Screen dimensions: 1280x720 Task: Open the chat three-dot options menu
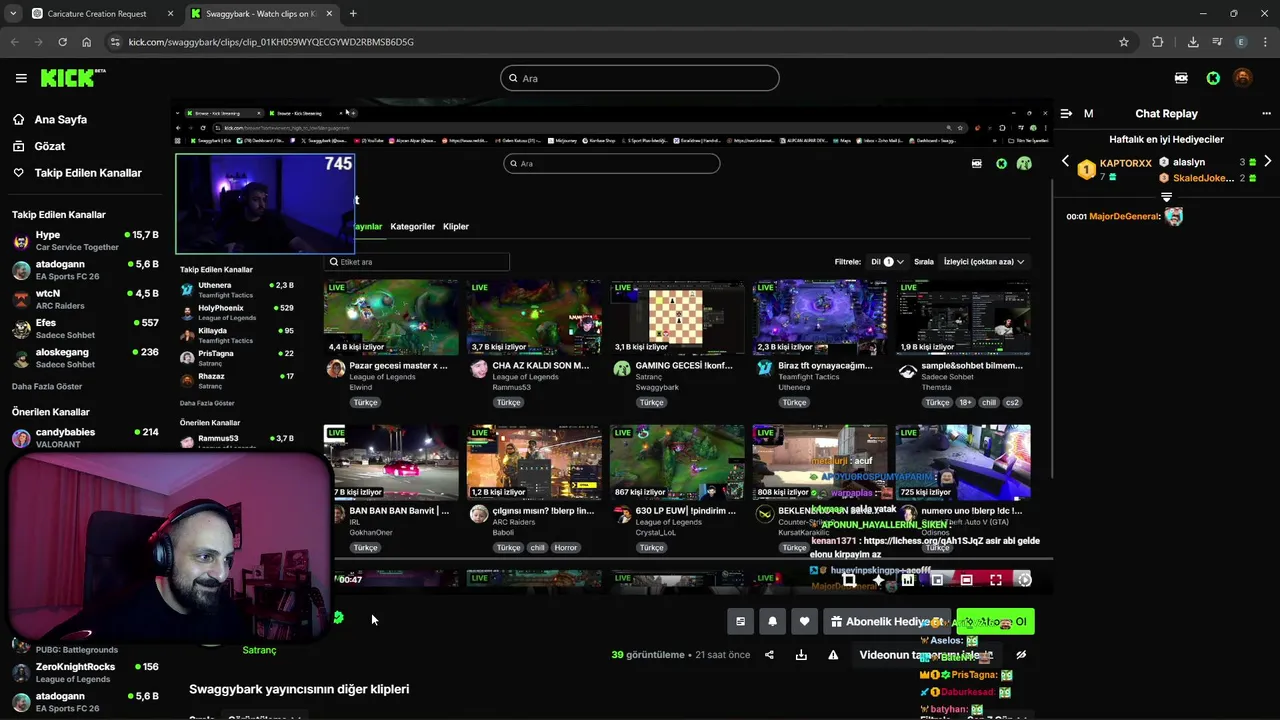click(1266, 114)
